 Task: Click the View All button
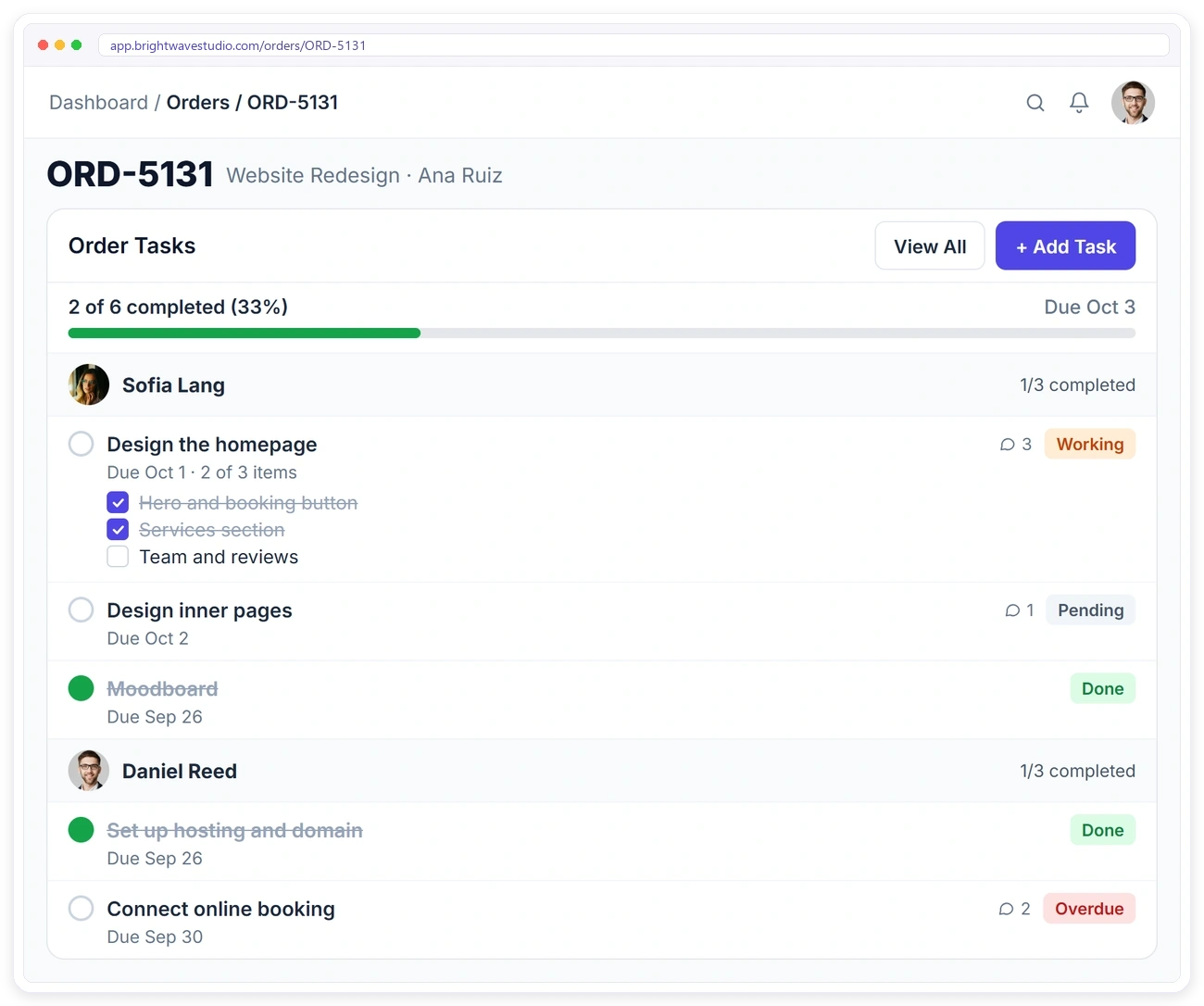(930, 246)
